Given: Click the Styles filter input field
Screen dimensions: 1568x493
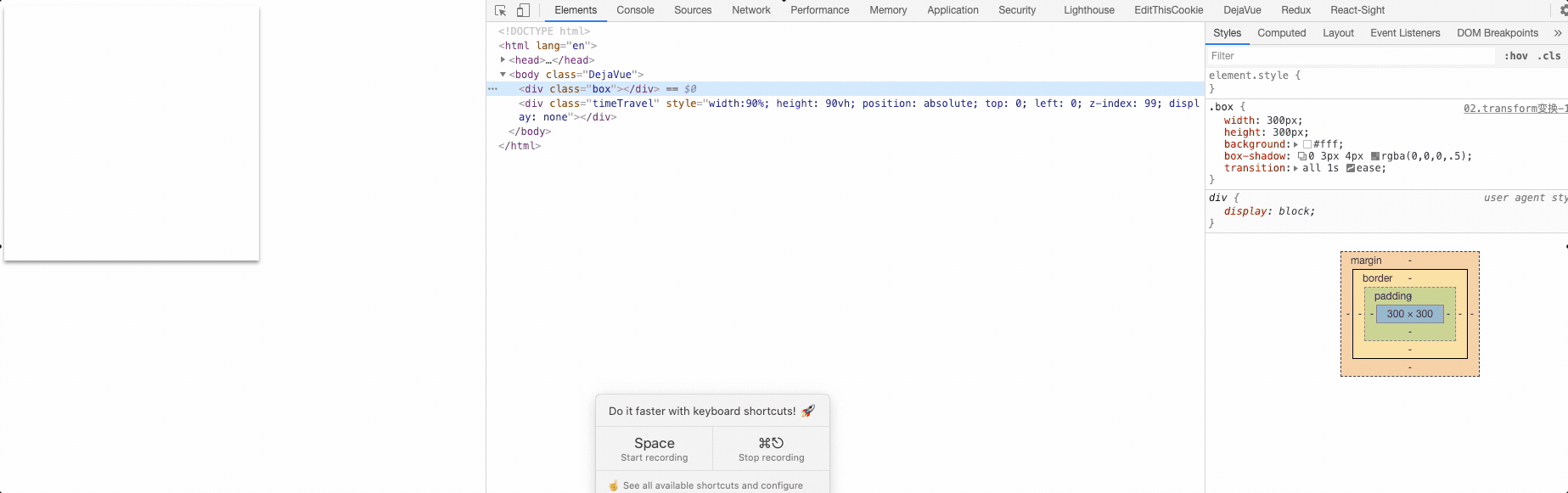Looking at the screenshot, I should pyautogui.click(x=1350, y=56).
